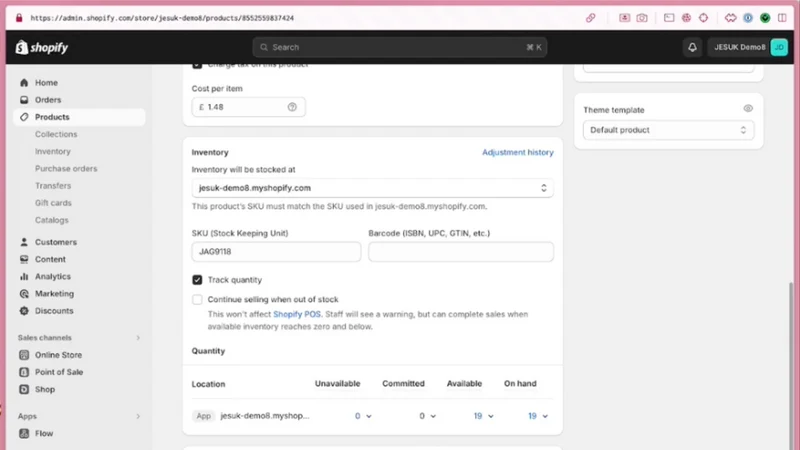The width and height of the screenshot is (800, 450).
Task: Click the code brackets extension icon
Action: 731,18
